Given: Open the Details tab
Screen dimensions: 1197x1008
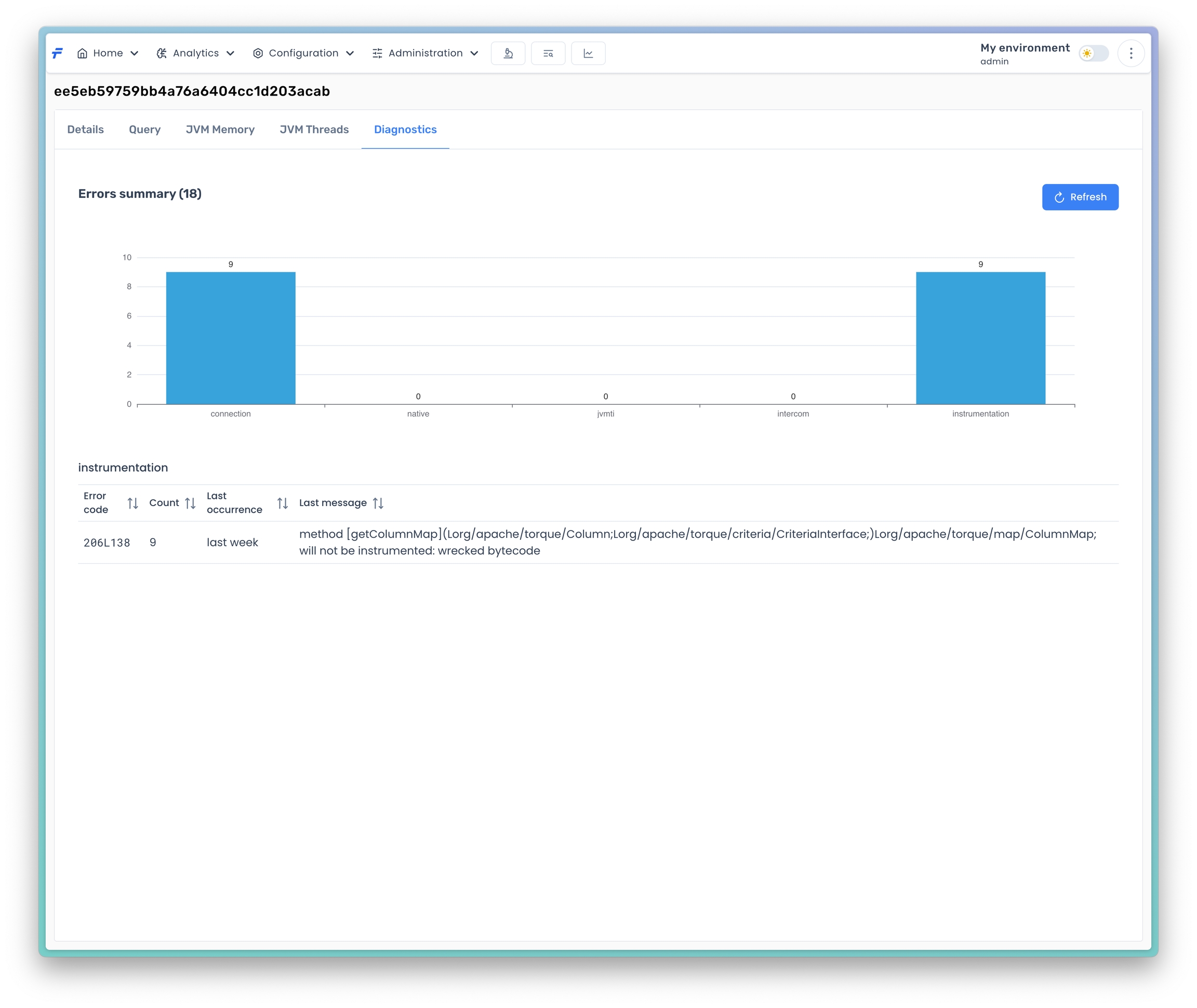Looking at the screenshot, I should (85, 130).
